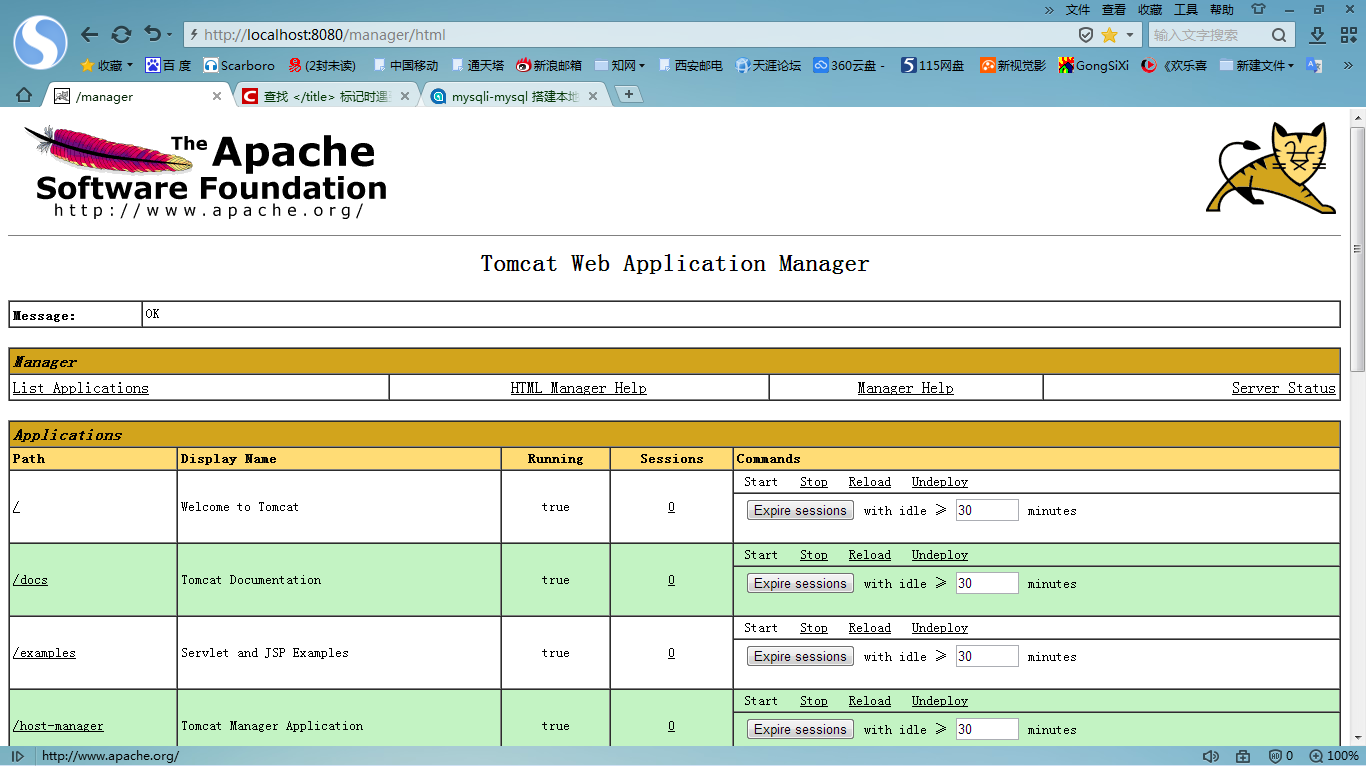This screenshot has height=766, width=1366.
Task: Open the /host-manager path link
Action: [58, 726]
